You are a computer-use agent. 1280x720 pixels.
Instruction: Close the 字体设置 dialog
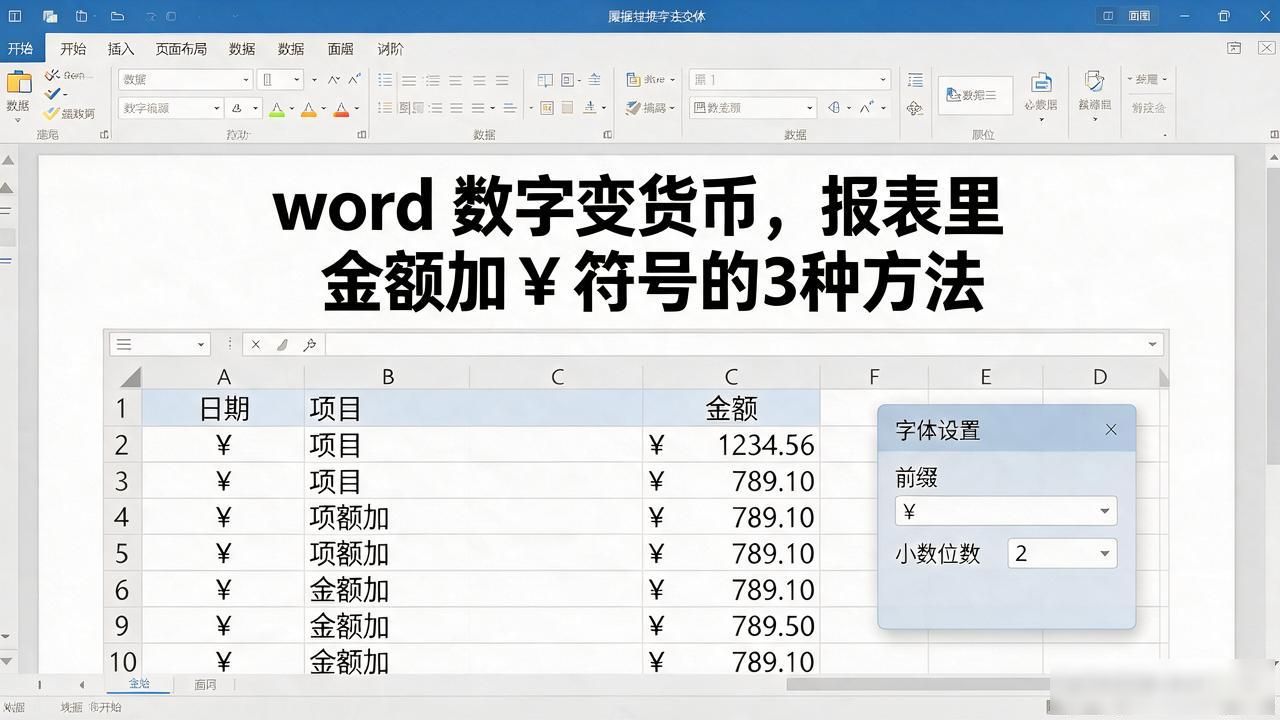pyautogui.click(x=1111, y=430)
